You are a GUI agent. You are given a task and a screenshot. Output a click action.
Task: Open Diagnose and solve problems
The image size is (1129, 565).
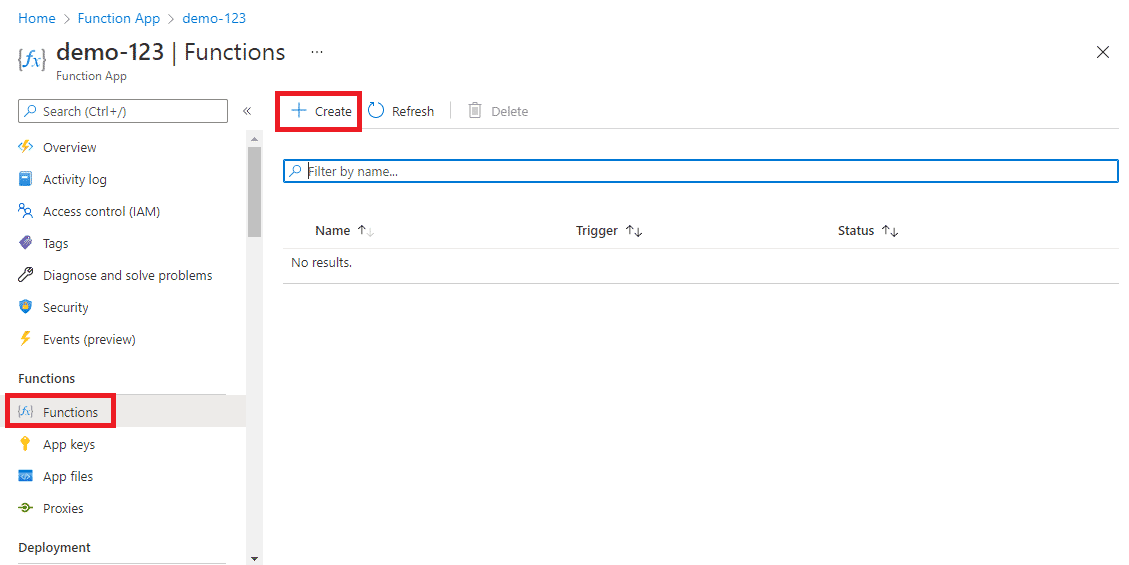pyautogui.click(x=127, y=275)
